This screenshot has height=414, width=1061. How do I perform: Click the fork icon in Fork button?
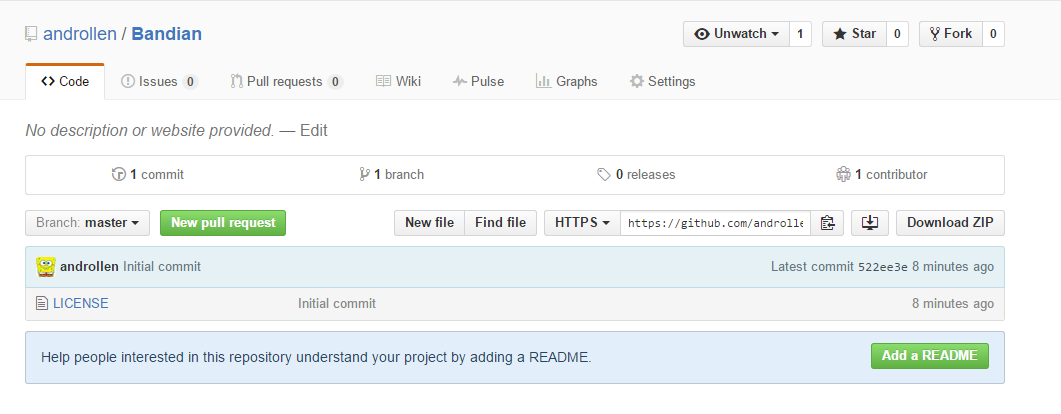pyautogui.click(x=935, y=34)
